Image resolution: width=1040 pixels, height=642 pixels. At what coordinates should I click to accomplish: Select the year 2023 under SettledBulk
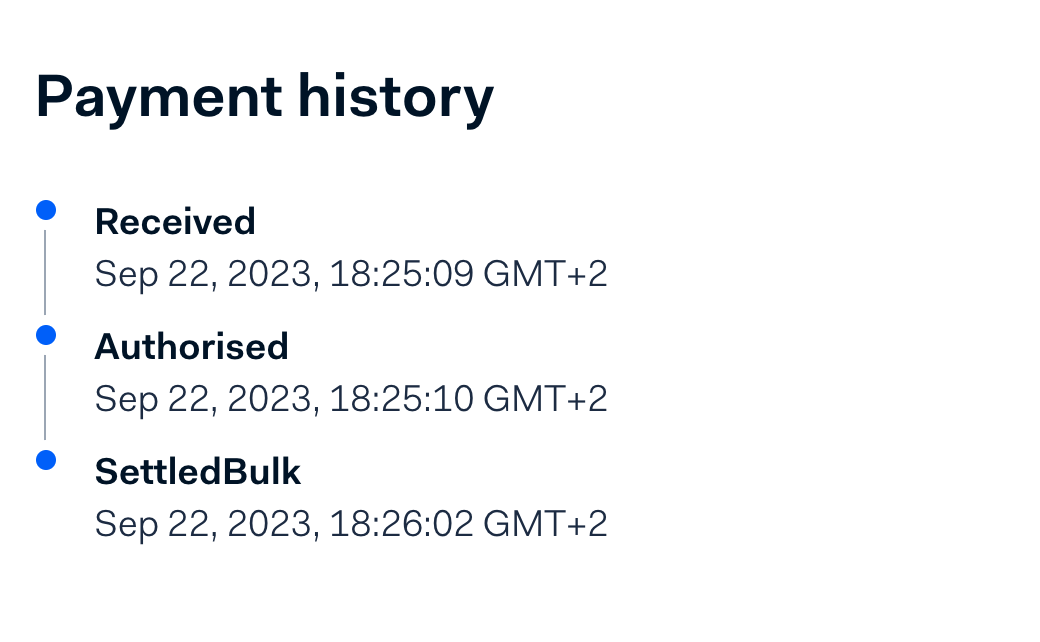click(x=269, y=523)
